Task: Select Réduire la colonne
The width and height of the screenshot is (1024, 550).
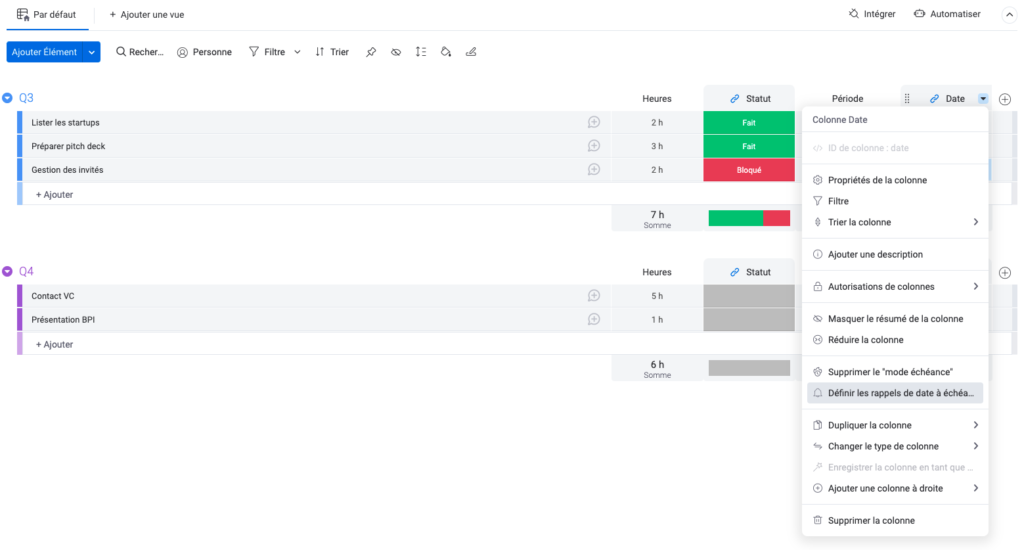Action: 895,340
